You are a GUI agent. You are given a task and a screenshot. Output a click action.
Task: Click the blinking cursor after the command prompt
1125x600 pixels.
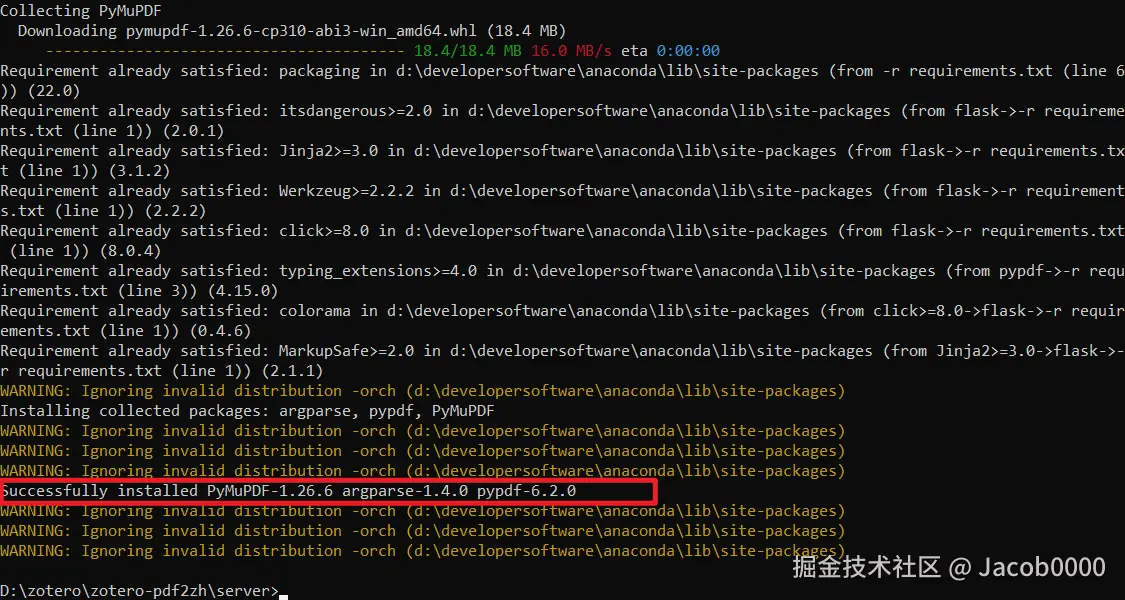(x=283, y=596)
